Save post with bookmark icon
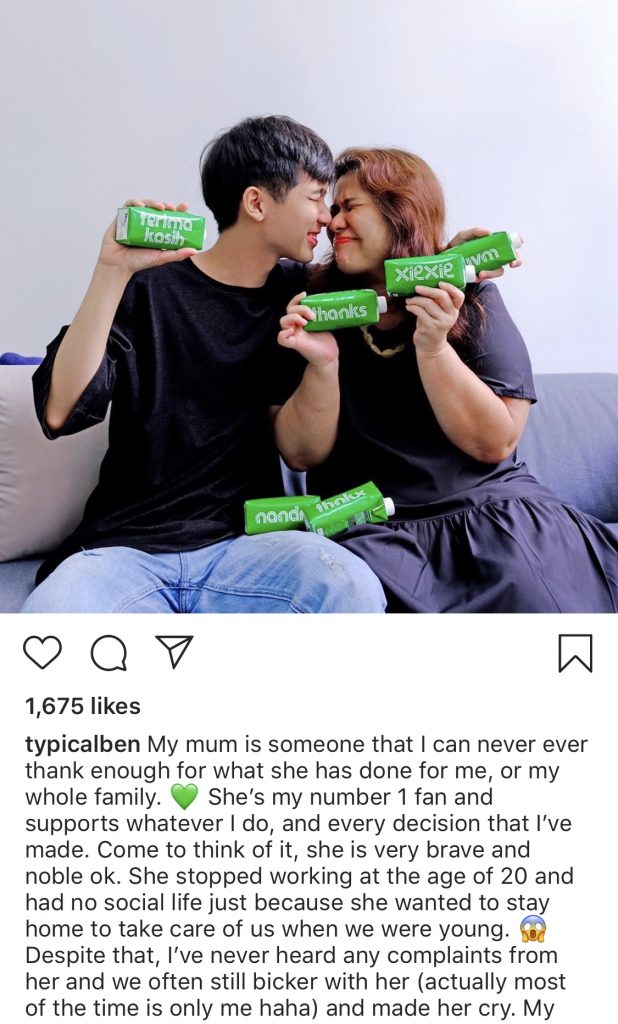Screen dimensions: 618x1024 tap(575, 653)
